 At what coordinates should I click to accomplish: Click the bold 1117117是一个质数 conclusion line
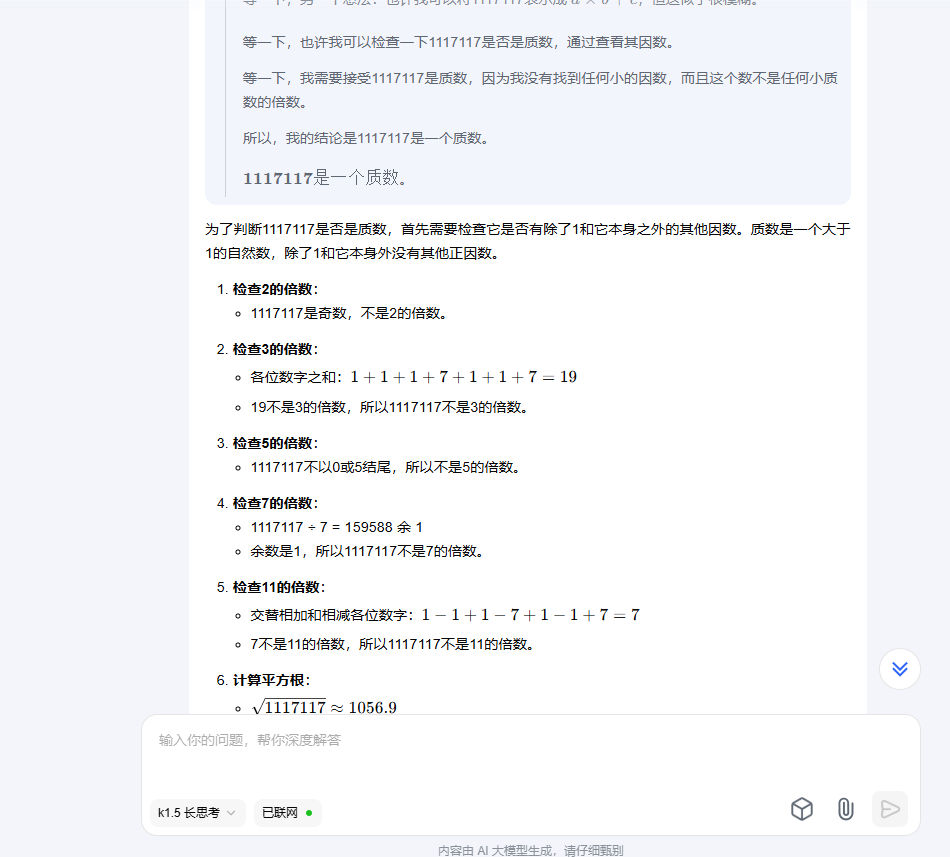click(325, 177)
